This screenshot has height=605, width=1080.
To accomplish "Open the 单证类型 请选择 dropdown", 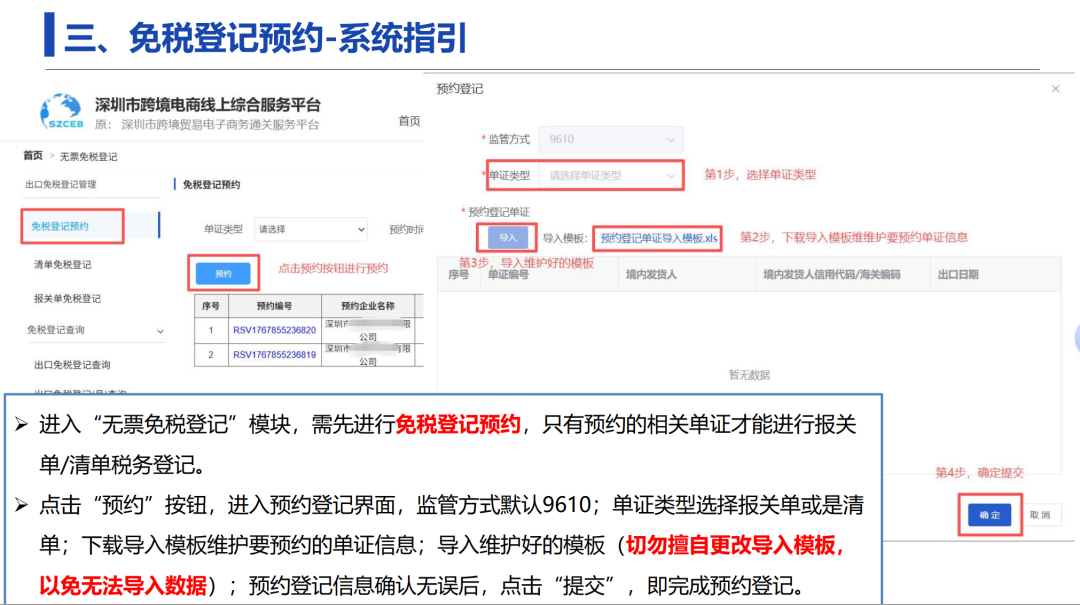I will (x=308, y=229).
